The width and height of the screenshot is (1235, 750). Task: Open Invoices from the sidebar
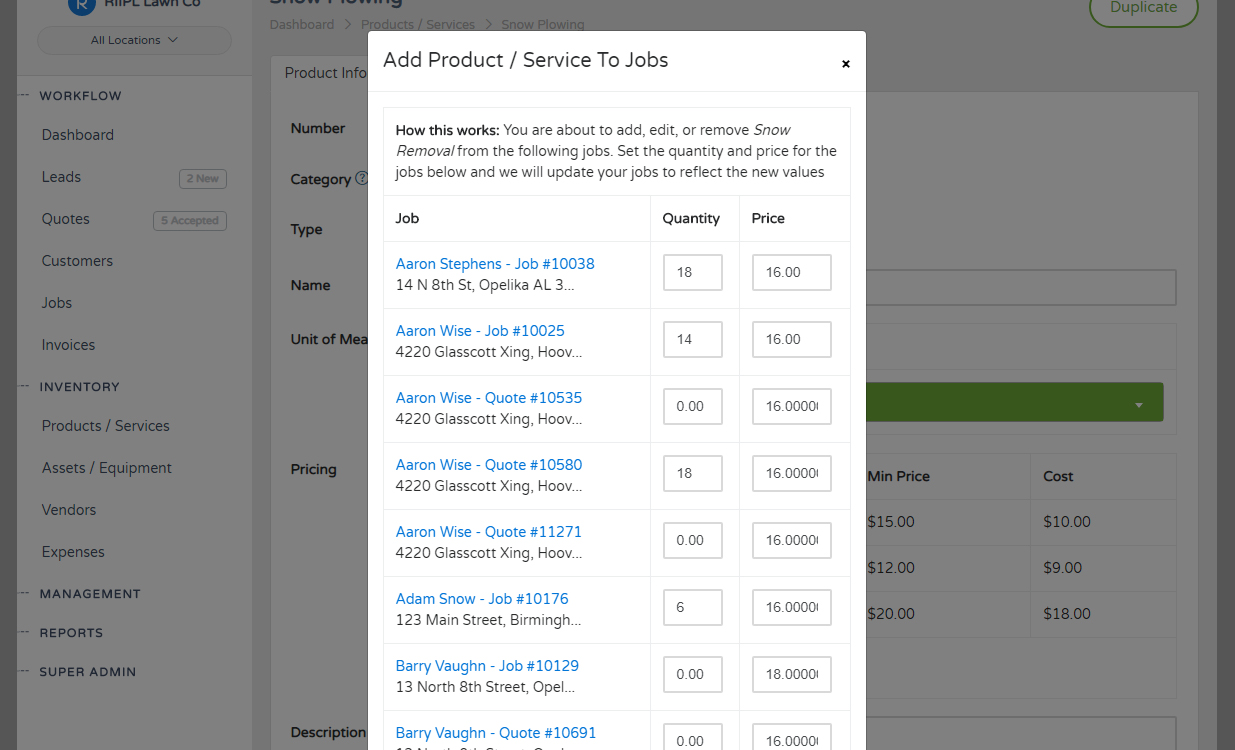click(x=68, y=344)
